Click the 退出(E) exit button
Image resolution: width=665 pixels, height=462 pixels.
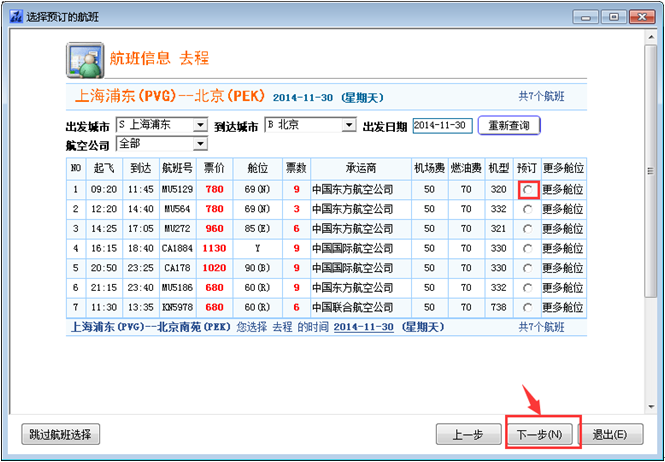610,434
